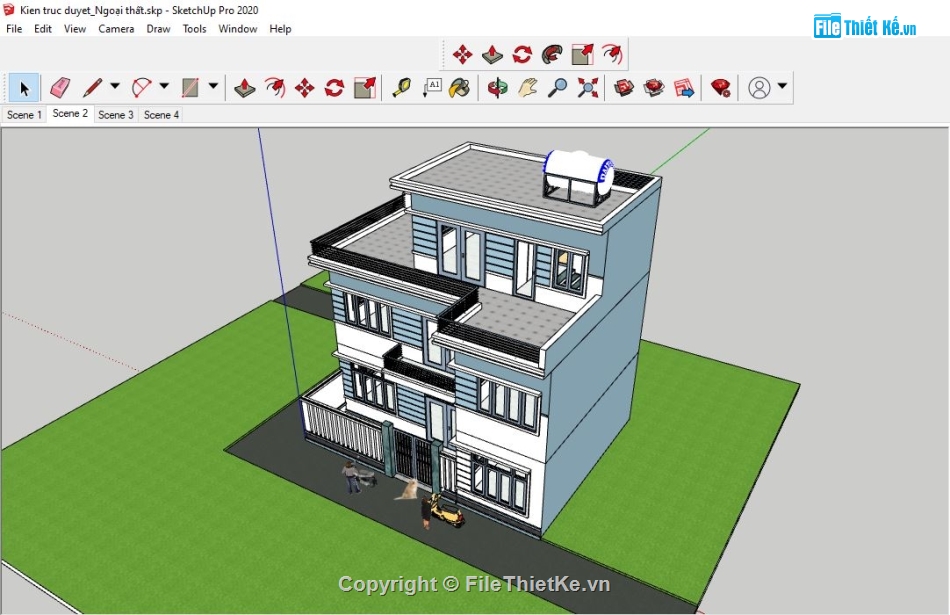Screen dimensions: 950x615
Task: Click Rotate in floating Edit toolbar
Action: pos(522,55)
